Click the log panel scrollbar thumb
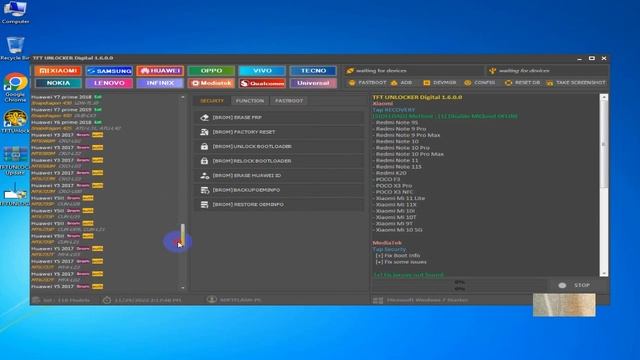 tap(604, 145)
